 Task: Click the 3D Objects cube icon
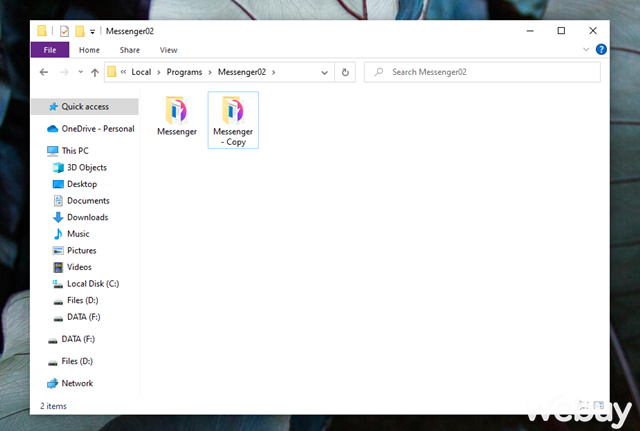click(x=58, y=167)
